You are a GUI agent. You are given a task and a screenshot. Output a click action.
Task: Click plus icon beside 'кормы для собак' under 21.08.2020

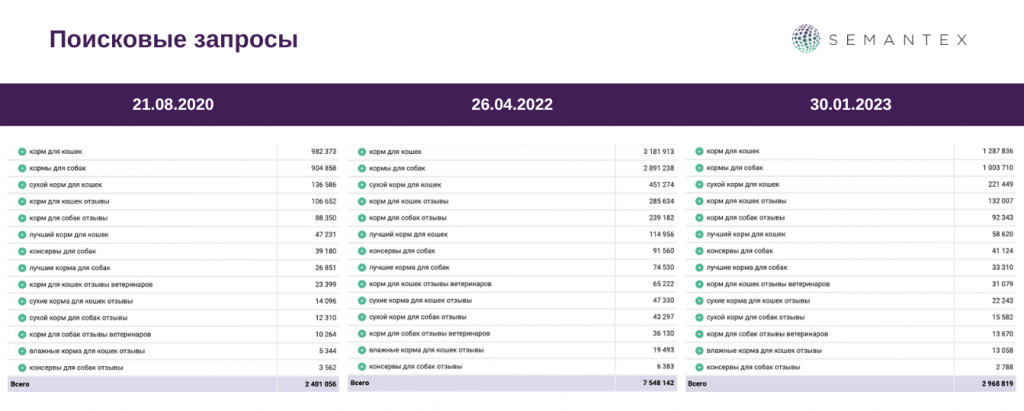pos(22,168)
